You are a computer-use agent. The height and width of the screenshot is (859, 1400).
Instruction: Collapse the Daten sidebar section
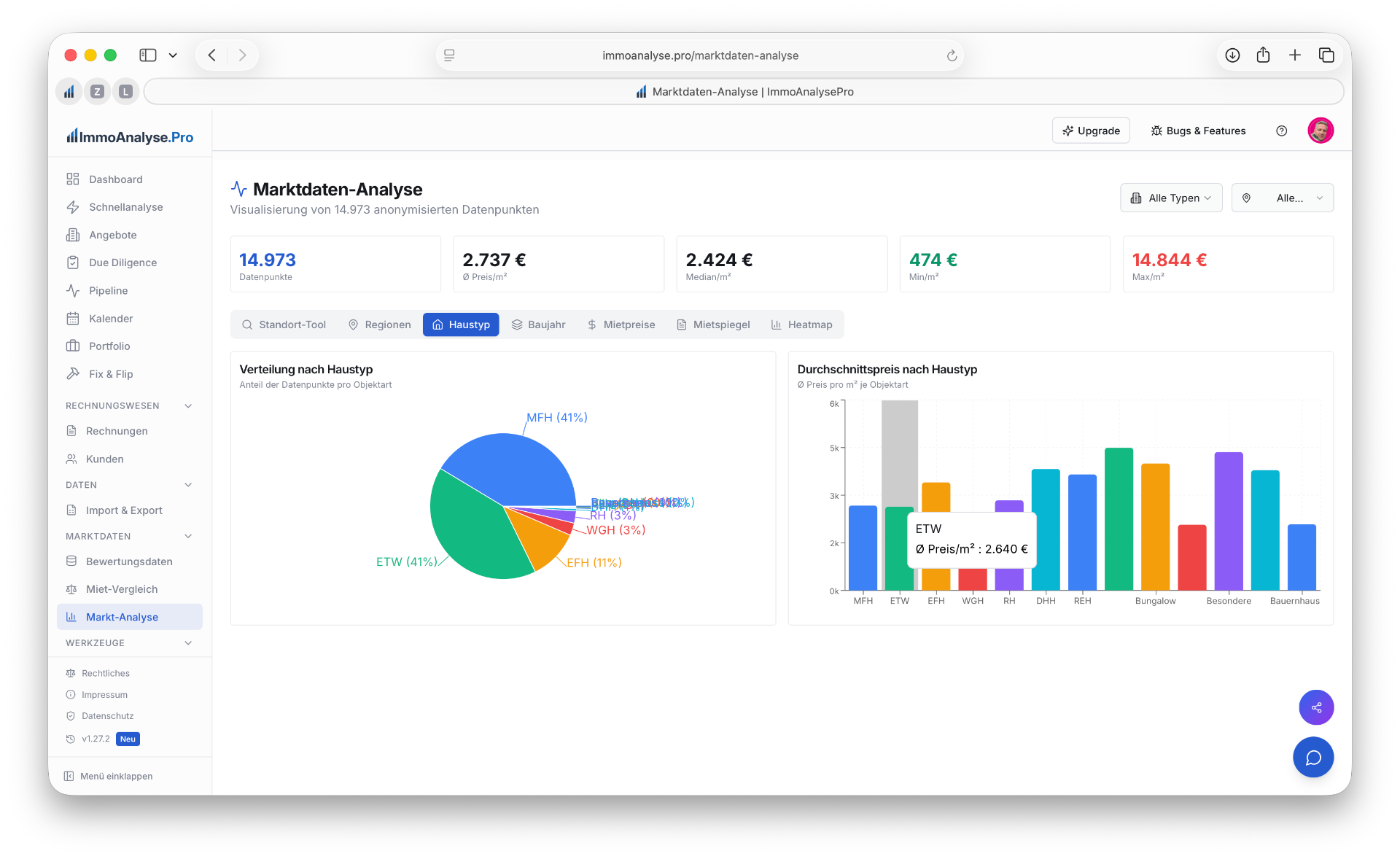pyautogui.click(x=129, y=485)
